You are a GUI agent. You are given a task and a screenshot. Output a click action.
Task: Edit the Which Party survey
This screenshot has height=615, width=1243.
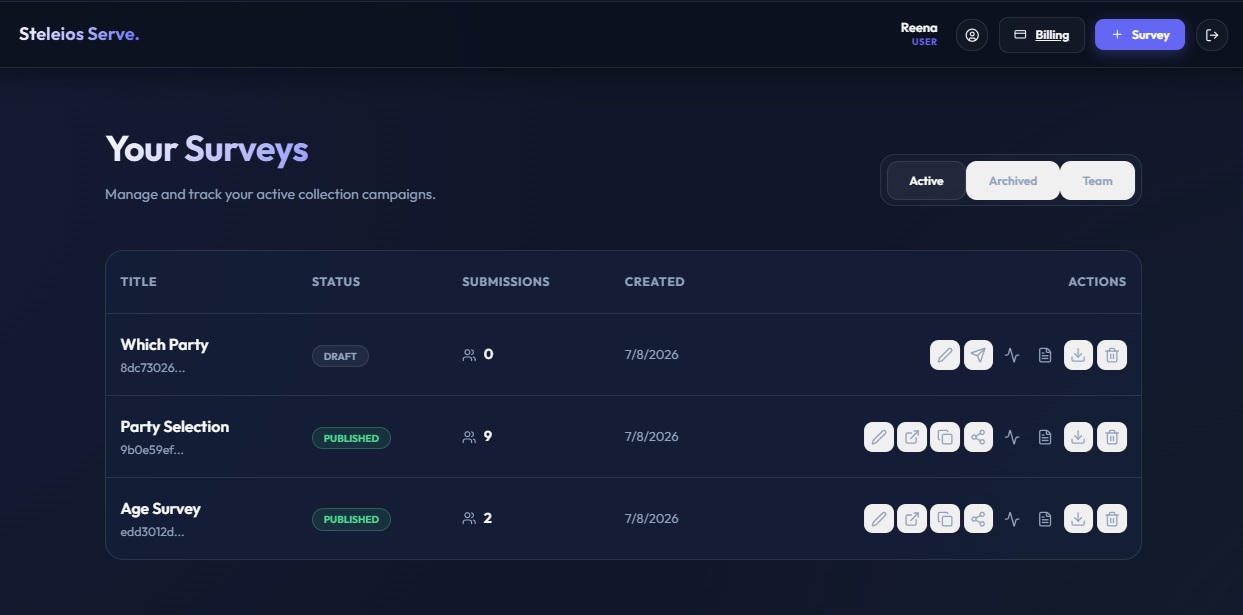tap(945, 355)
